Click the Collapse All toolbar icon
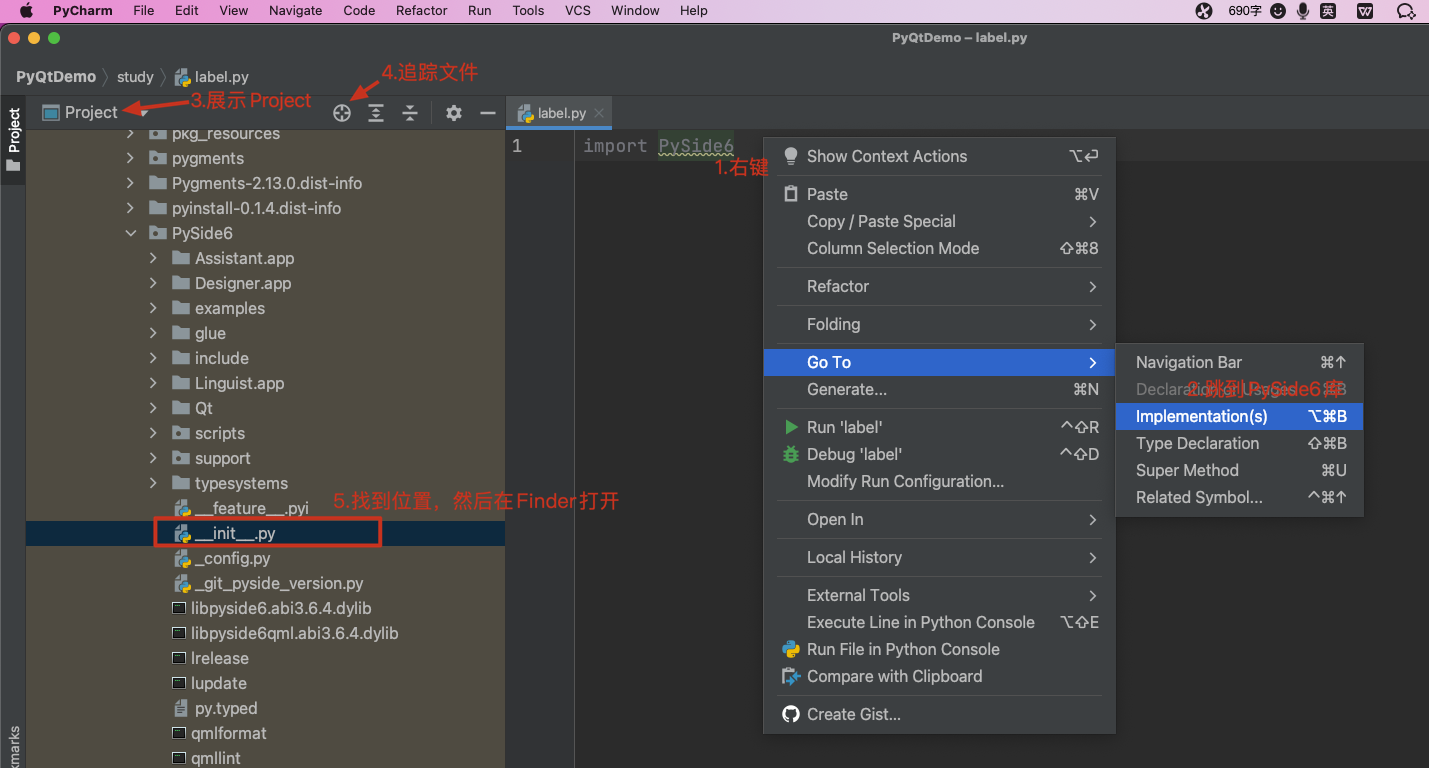 tap(410, 113)
